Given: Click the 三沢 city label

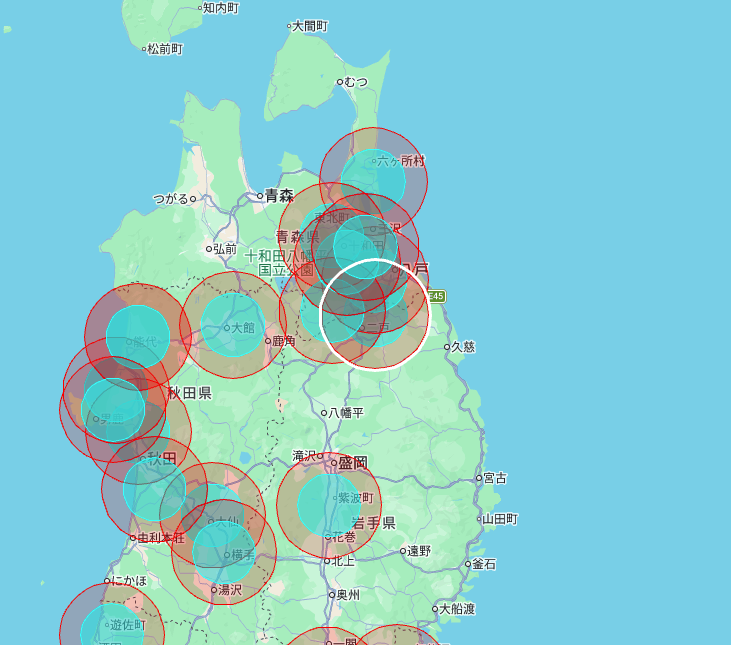Looking at the screenshot, I should (x=389, y=229).
